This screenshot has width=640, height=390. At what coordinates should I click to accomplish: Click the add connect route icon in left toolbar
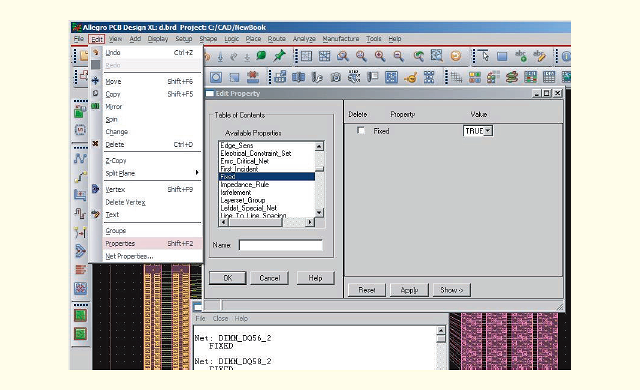click(80, 176)
